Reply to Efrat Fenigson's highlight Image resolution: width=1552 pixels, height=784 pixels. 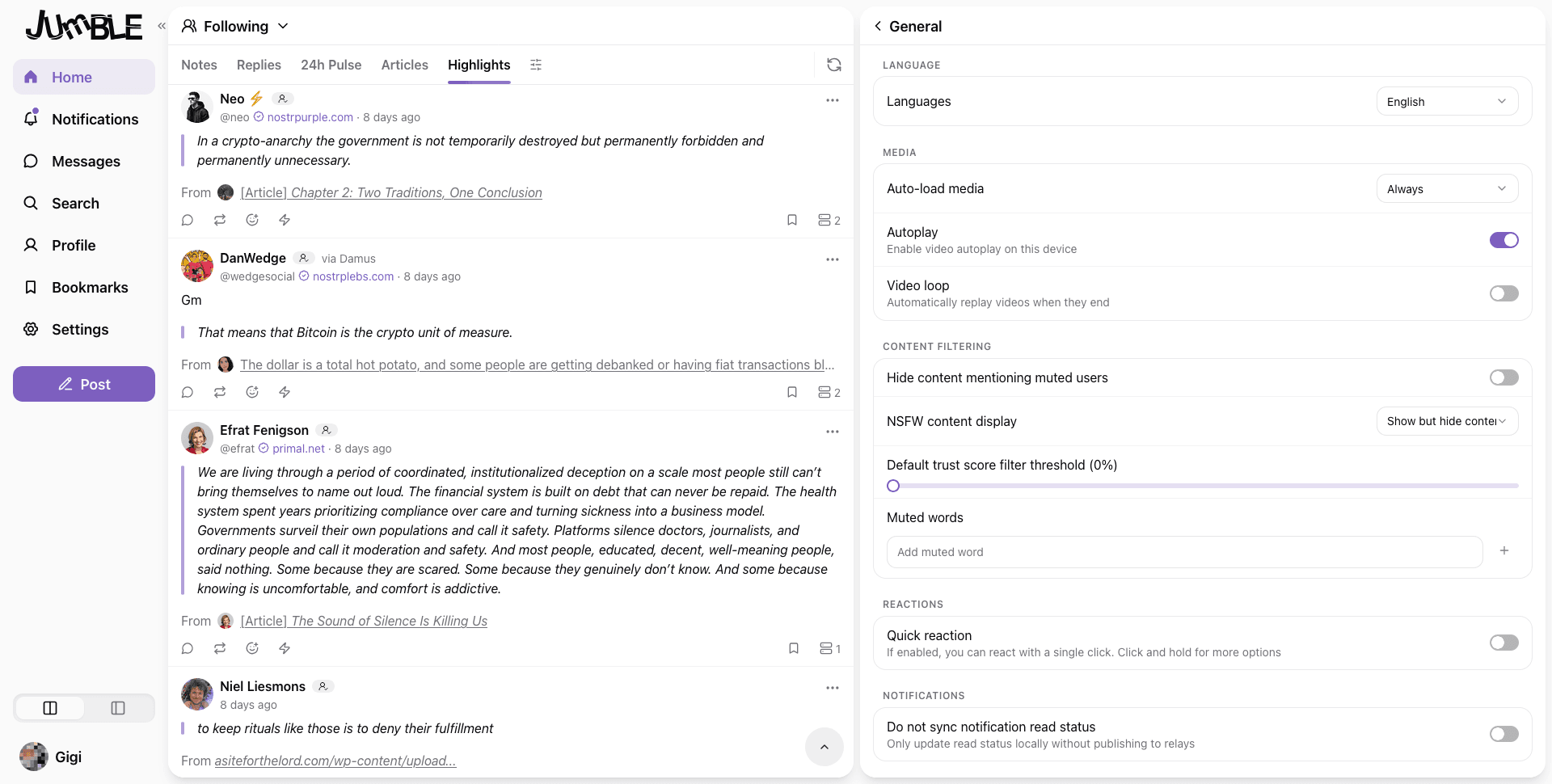(x=188, y=648)
